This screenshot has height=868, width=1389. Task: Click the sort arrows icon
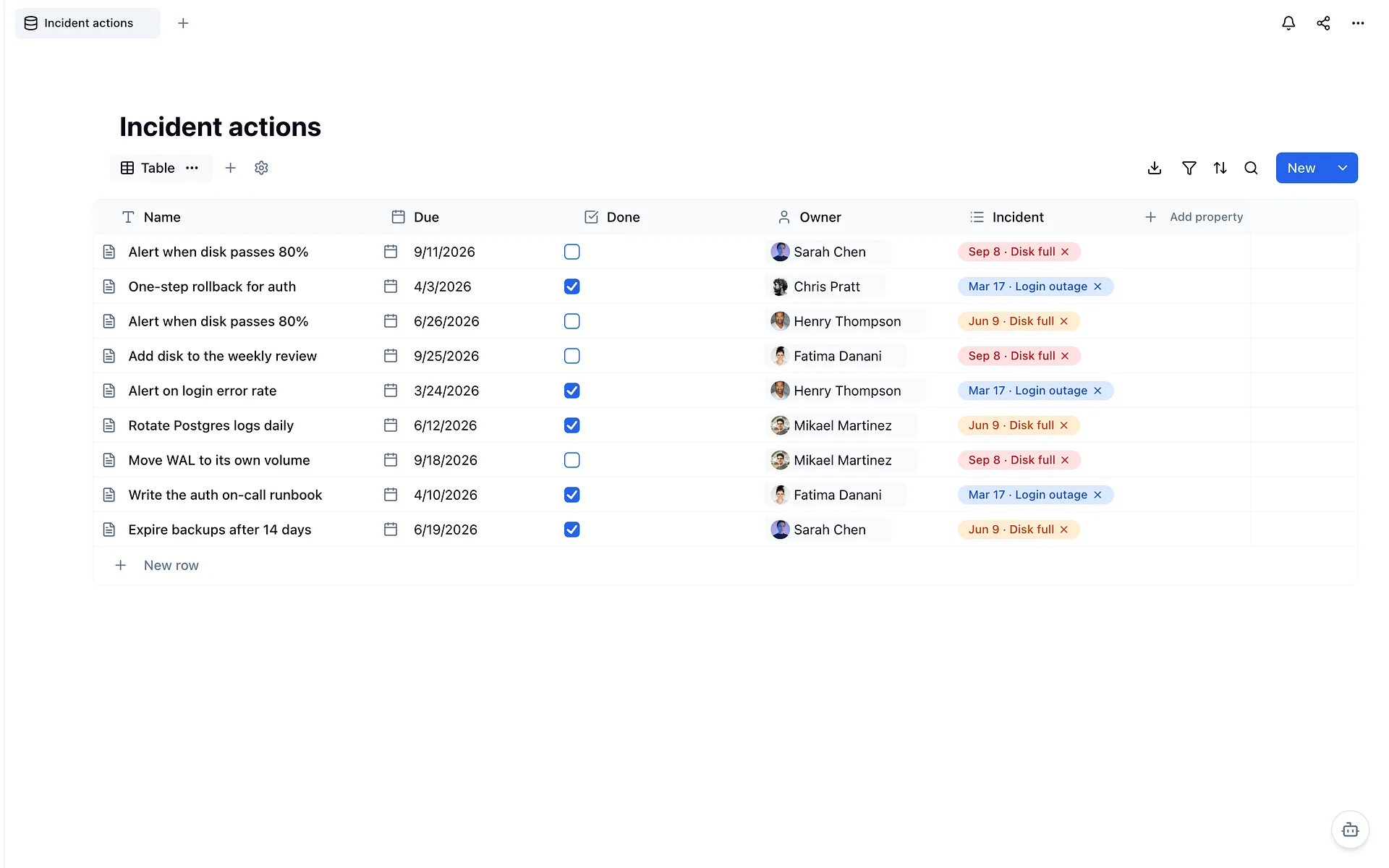point(1220,168)
